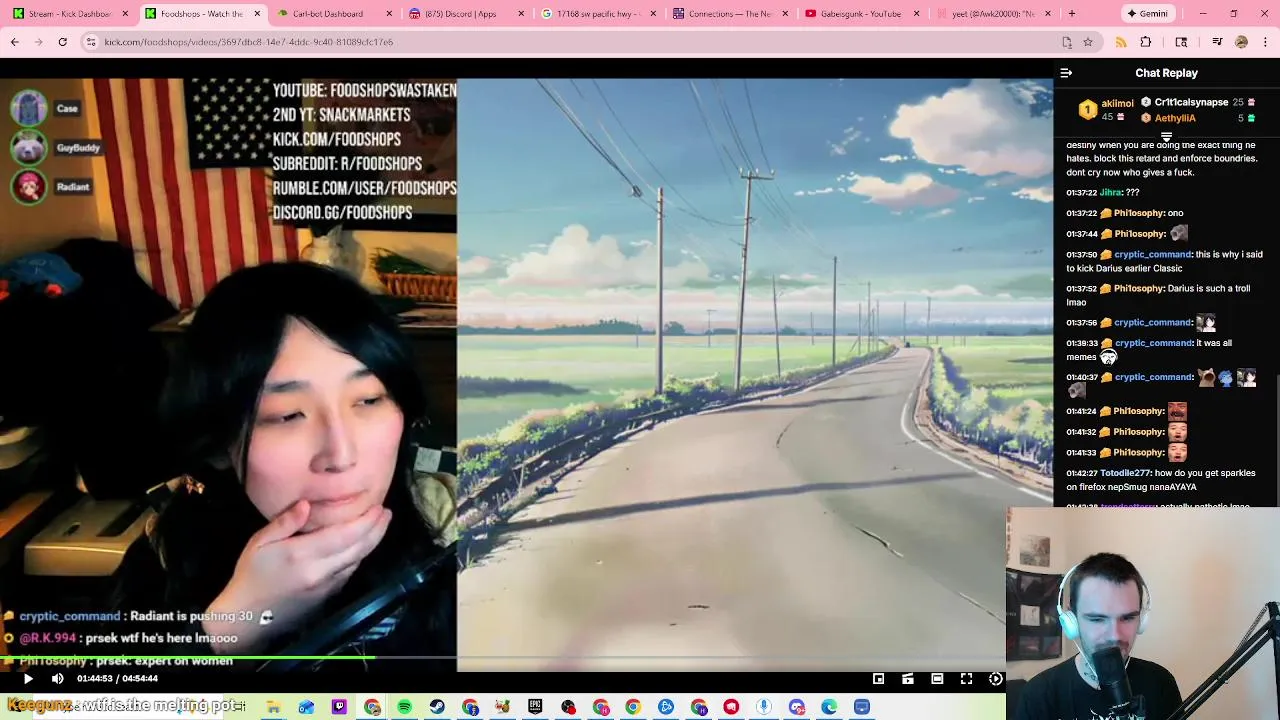Close the Carl-bot Dashboard tab
Screen dimensions: 1280x720
coord(389,14)
